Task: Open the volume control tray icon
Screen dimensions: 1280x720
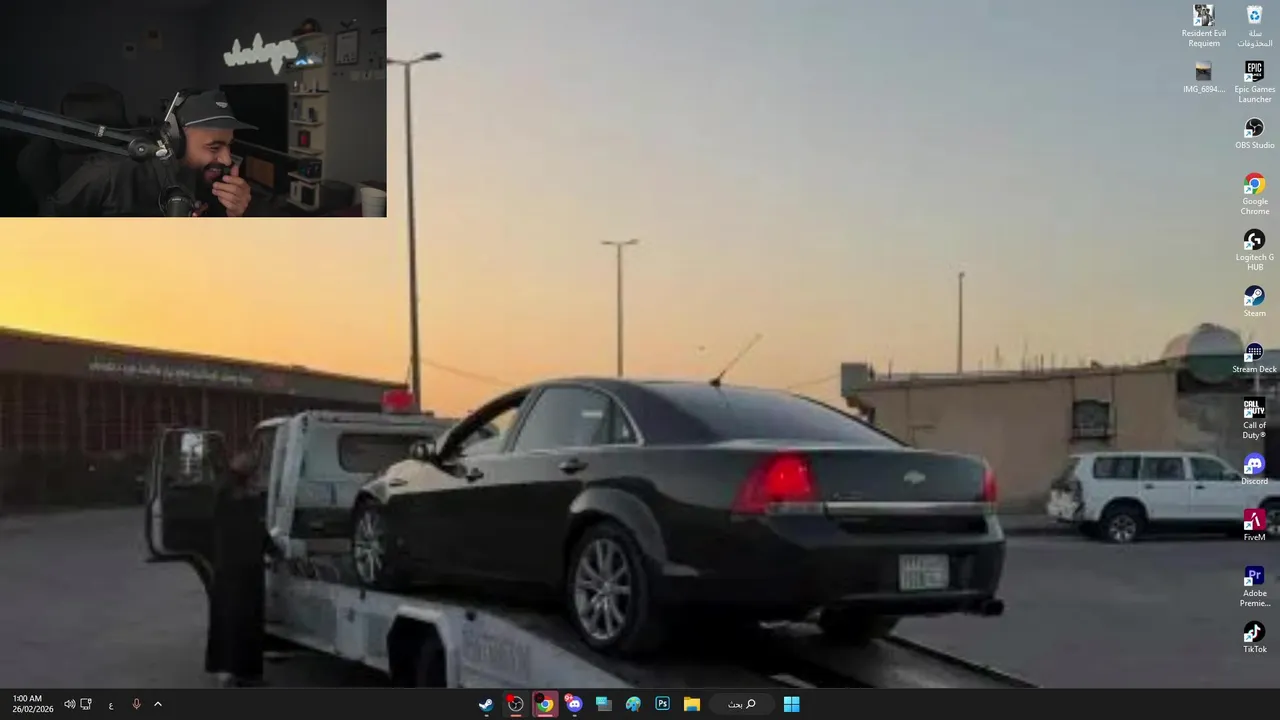Action: point(69,704)
